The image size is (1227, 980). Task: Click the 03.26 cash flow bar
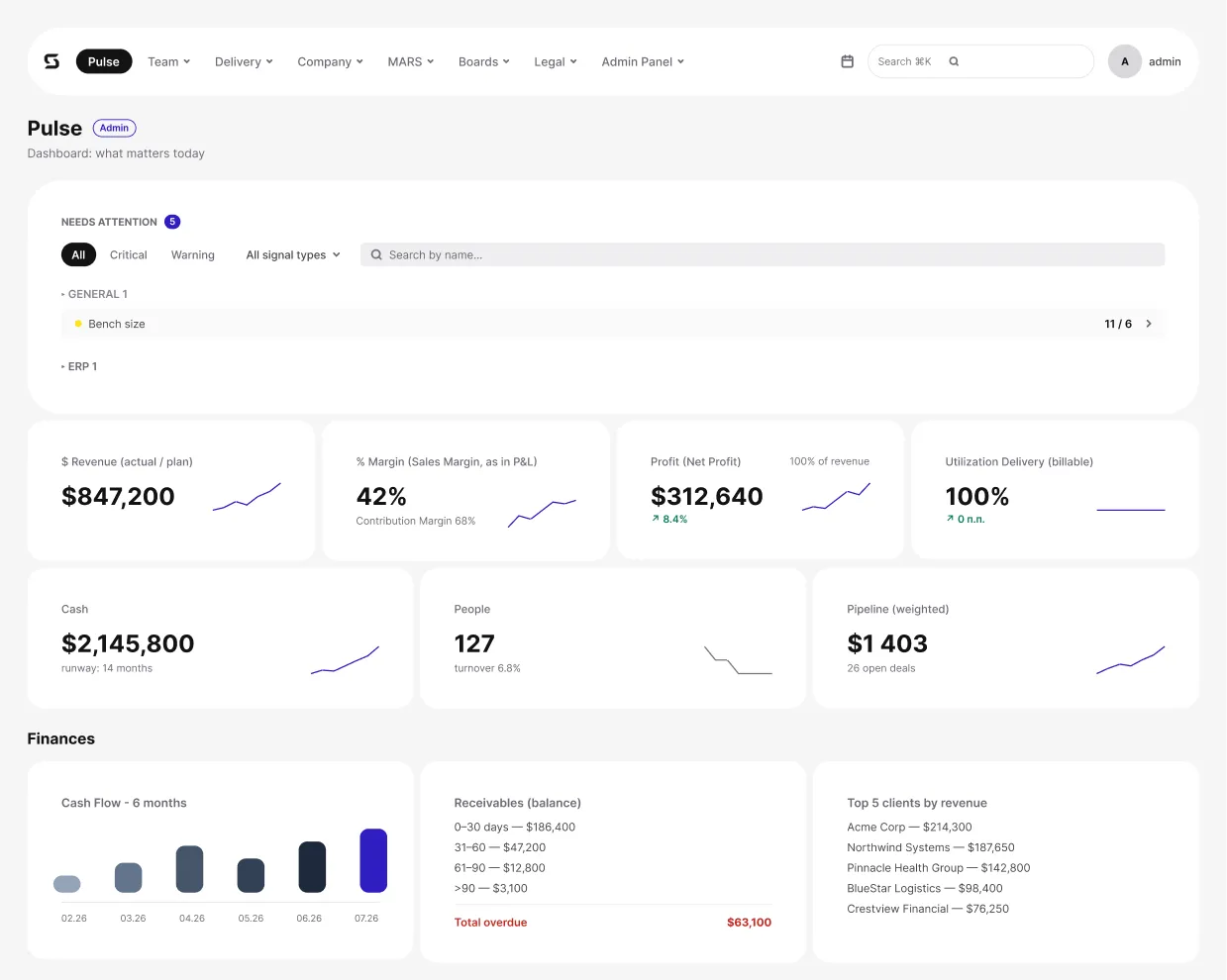click(x=129, y=877)
